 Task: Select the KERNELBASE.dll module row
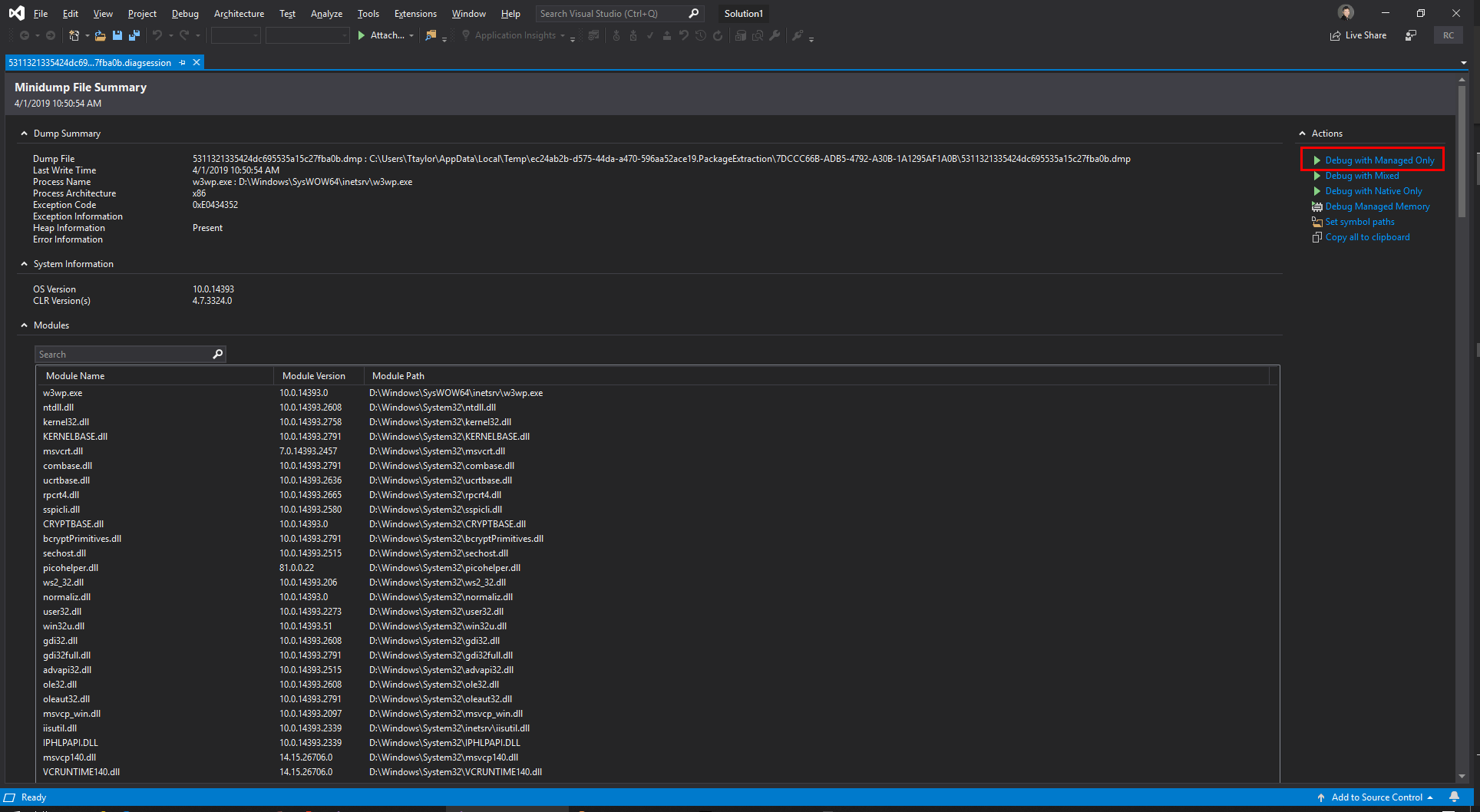tap(657, 437)
